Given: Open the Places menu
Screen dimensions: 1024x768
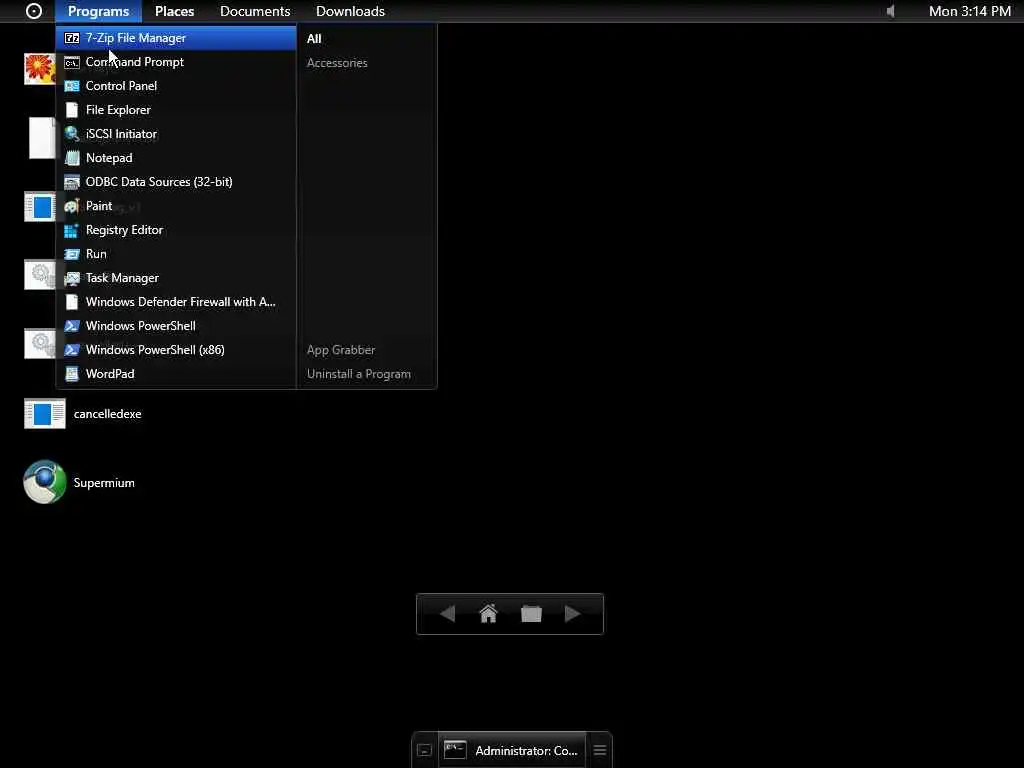Looking at the screenshot, I should [x=174, y=11].
